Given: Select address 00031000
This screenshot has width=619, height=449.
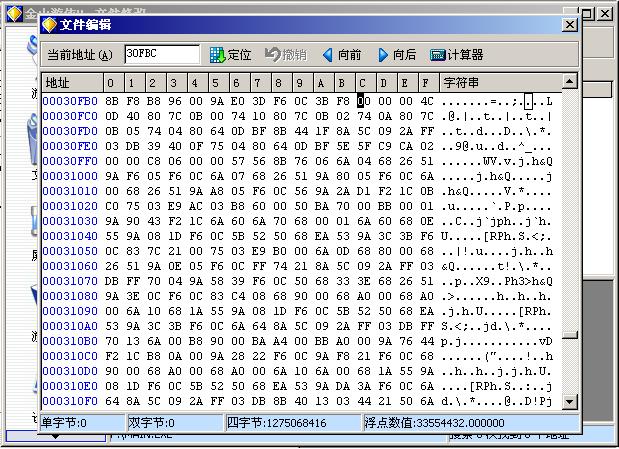Looking at the screenshot, I should point(70,176).
